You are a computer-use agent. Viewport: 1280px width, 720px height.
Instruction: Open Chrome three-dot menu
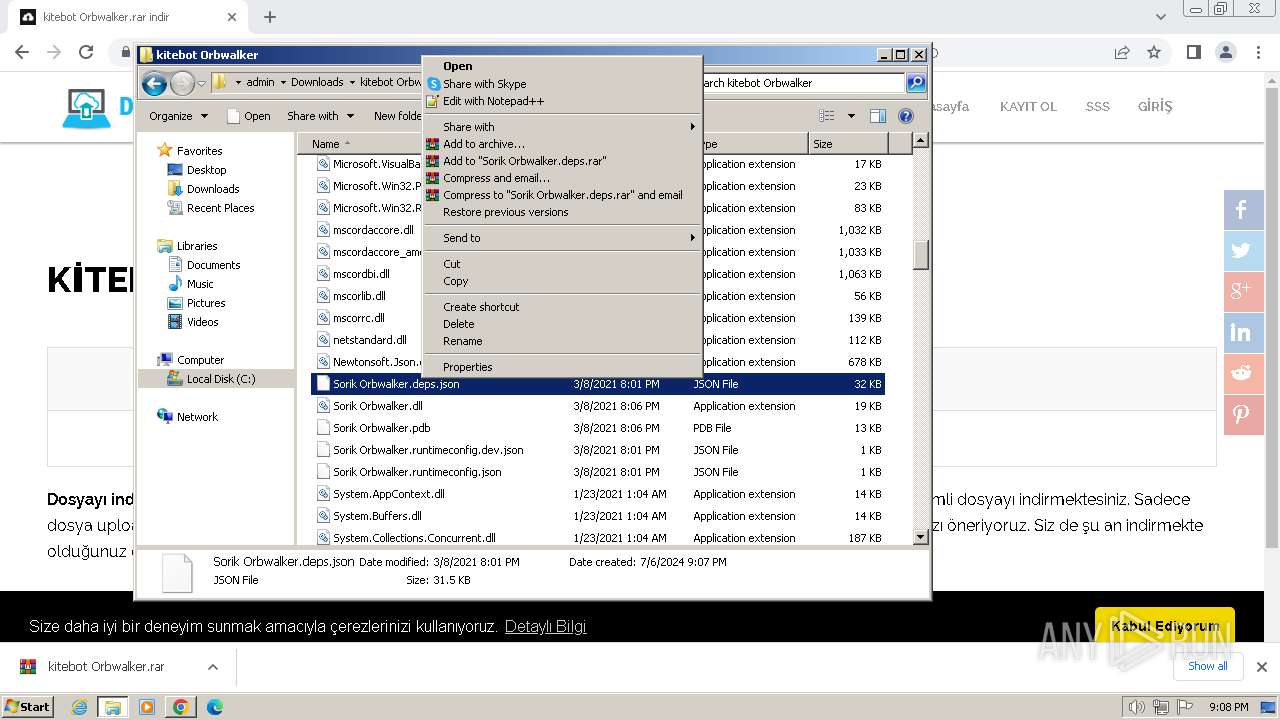pyautogui.click(x=1260, y=52)
